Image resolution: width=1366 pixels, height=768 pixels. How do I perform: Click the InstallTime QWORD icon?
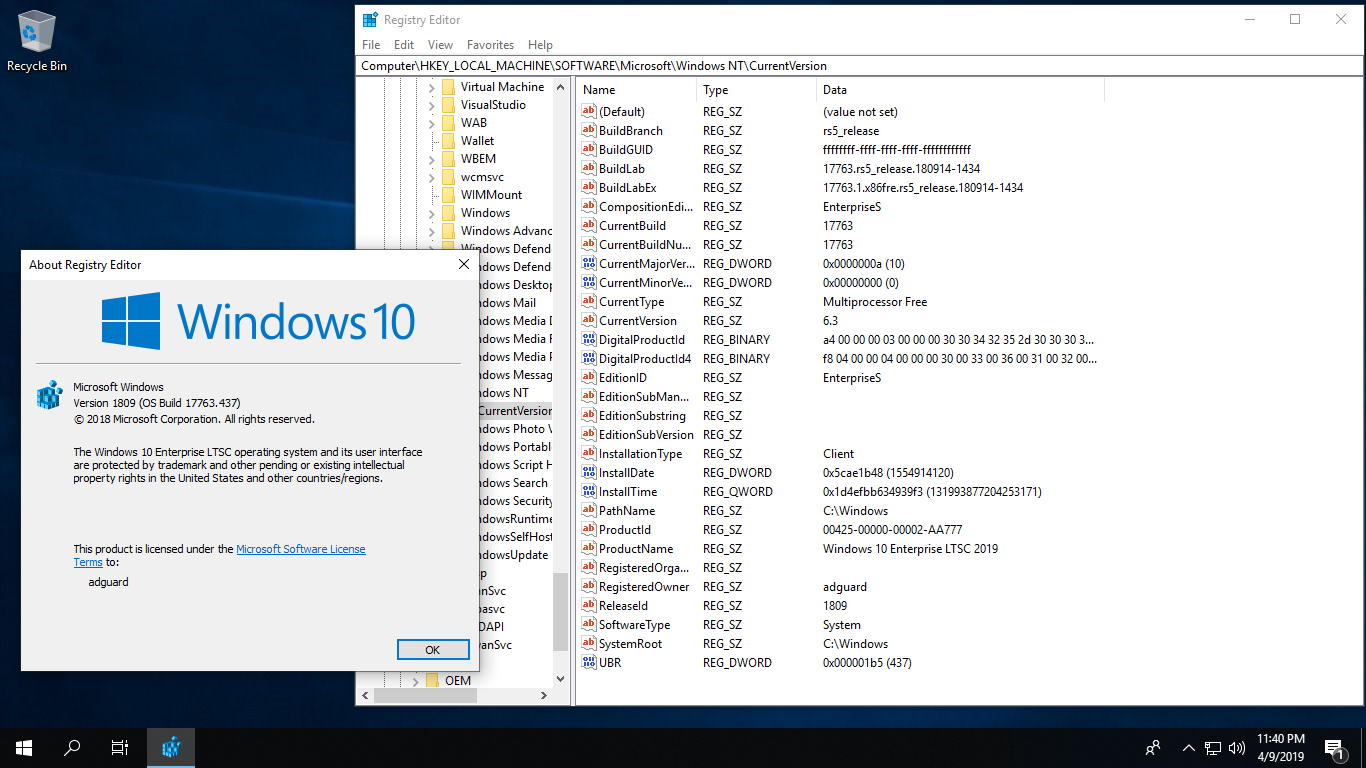pos(589,491)
